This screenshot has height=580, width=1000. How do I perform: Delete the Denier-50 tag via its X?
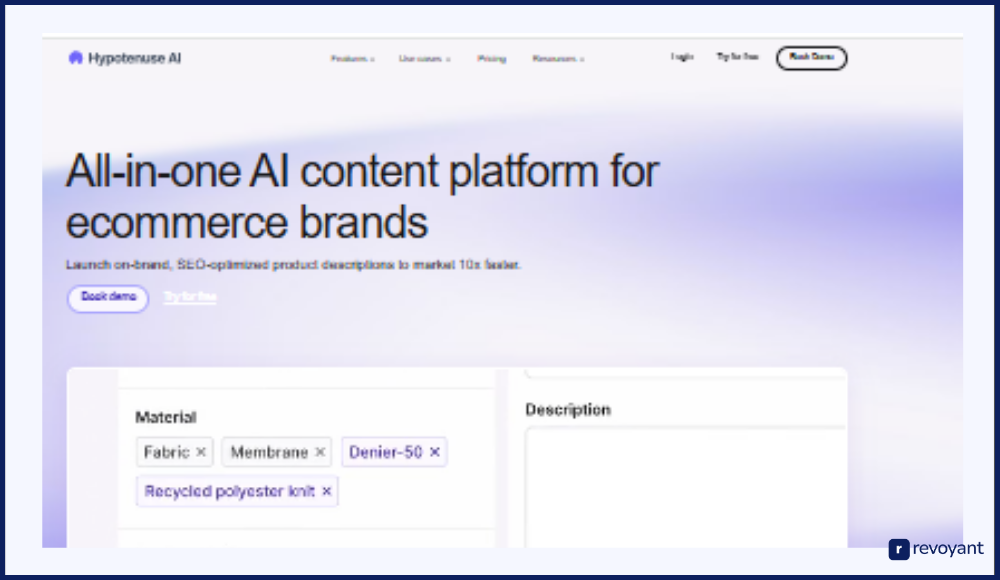pyautogui.click(x=435, y=452)
